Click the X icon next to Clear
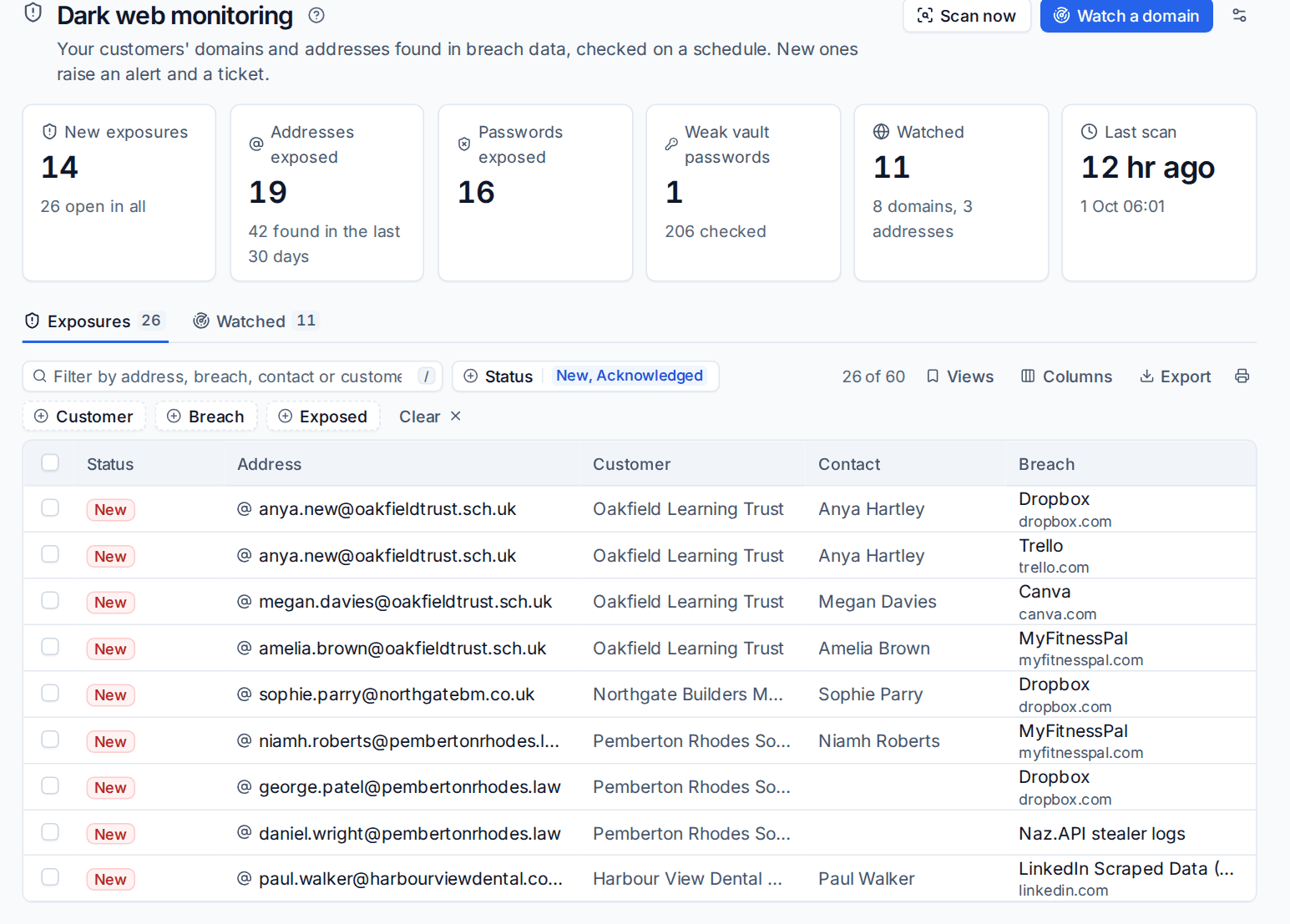1290x924 pixels. coord(456,416)
